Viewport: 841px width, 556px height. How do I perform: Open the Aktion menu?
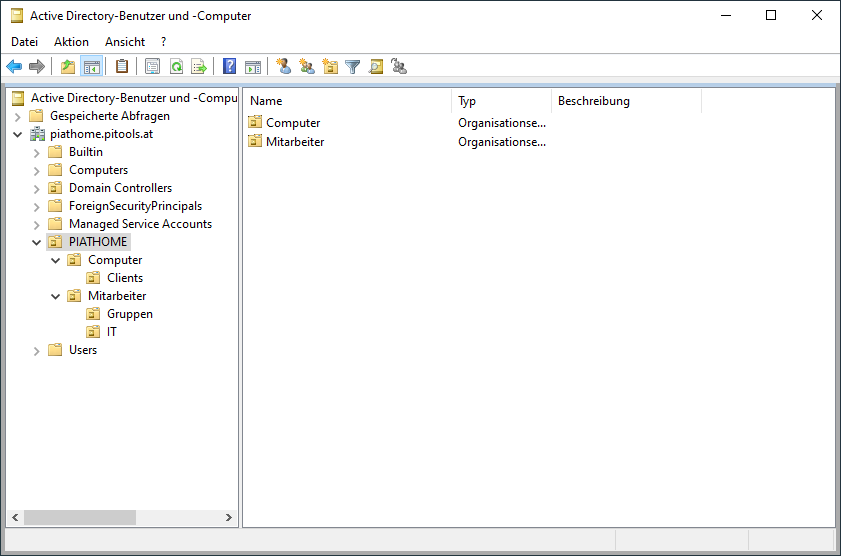[x=71, y=42]
